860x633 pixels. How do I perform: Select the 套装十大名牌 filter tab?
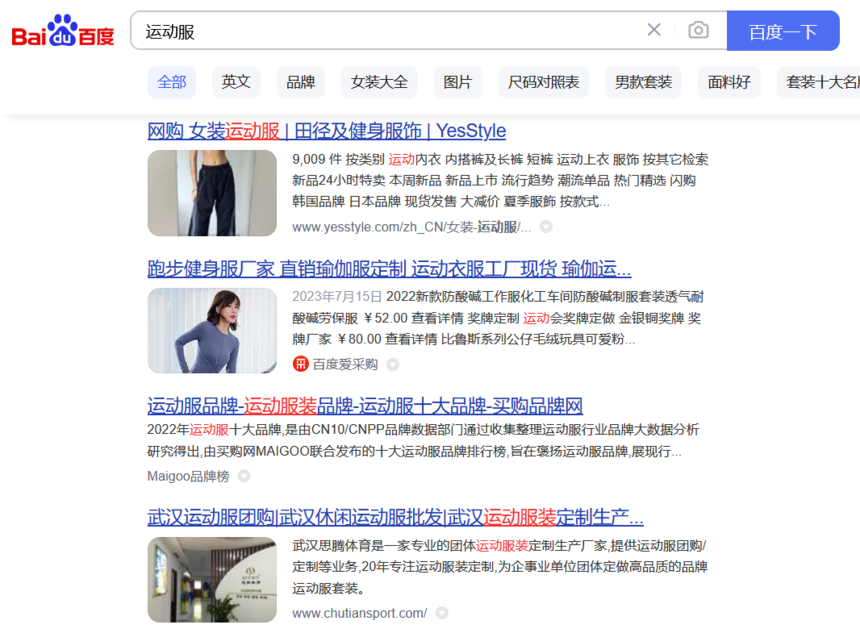(820, 82)
